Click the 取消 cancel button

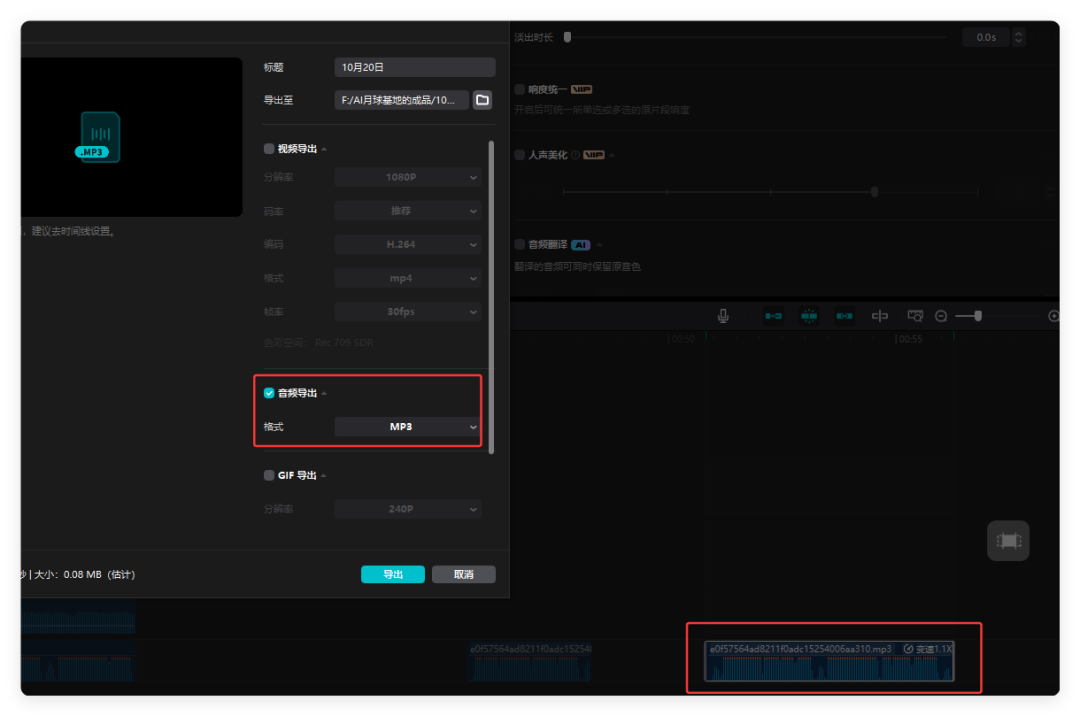coord(463,575)
